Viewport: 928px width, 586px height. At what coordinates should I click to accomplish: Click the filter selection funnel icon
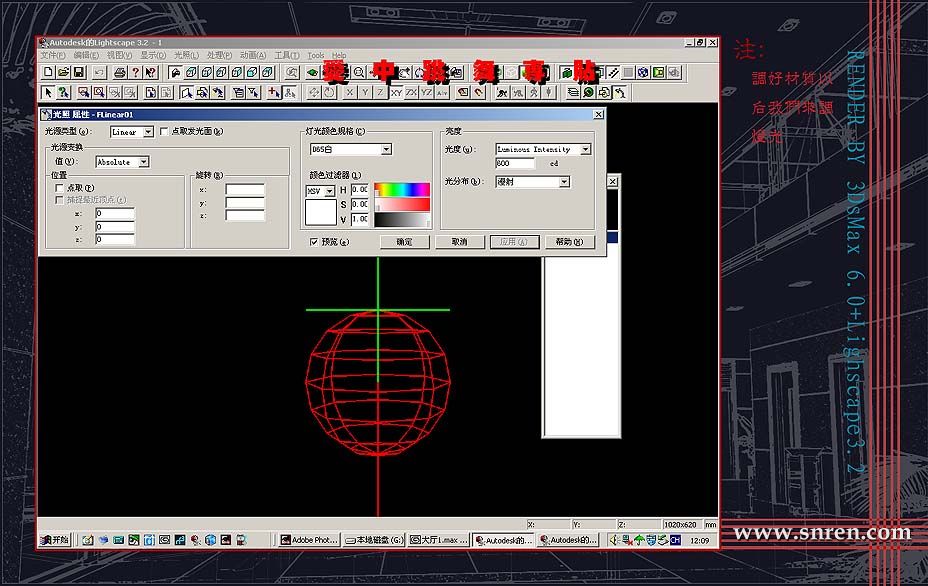click(x=253, y=92)
